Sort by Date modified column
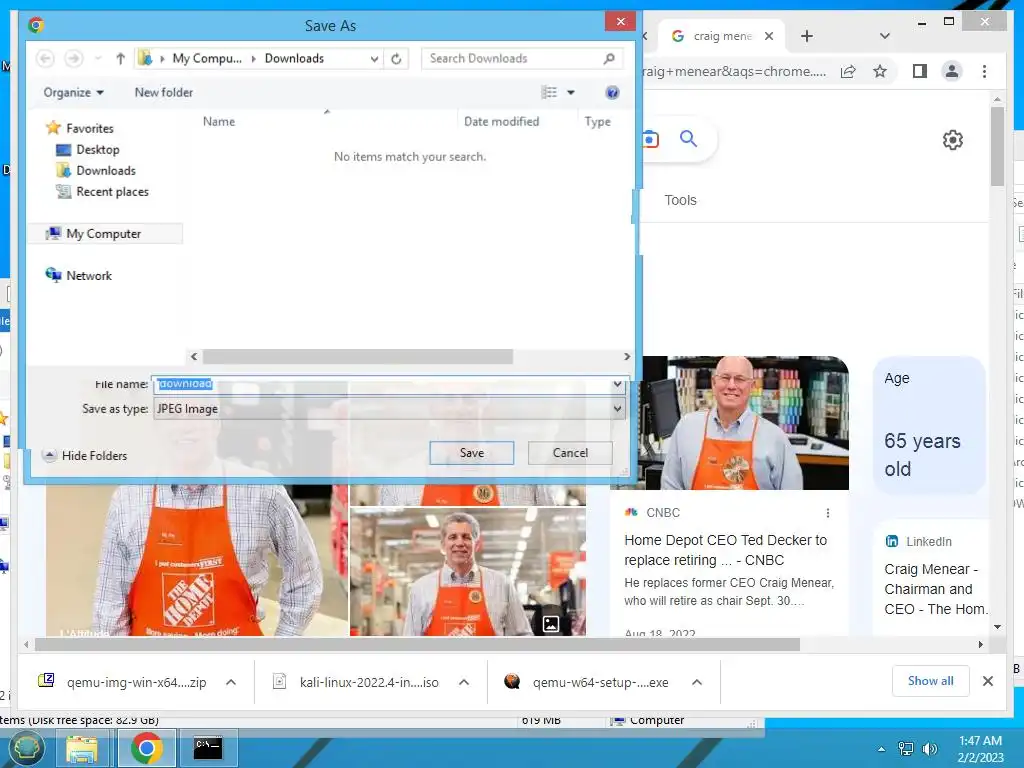This screenshot has height=768, width=1024. [x=502, y=121]
